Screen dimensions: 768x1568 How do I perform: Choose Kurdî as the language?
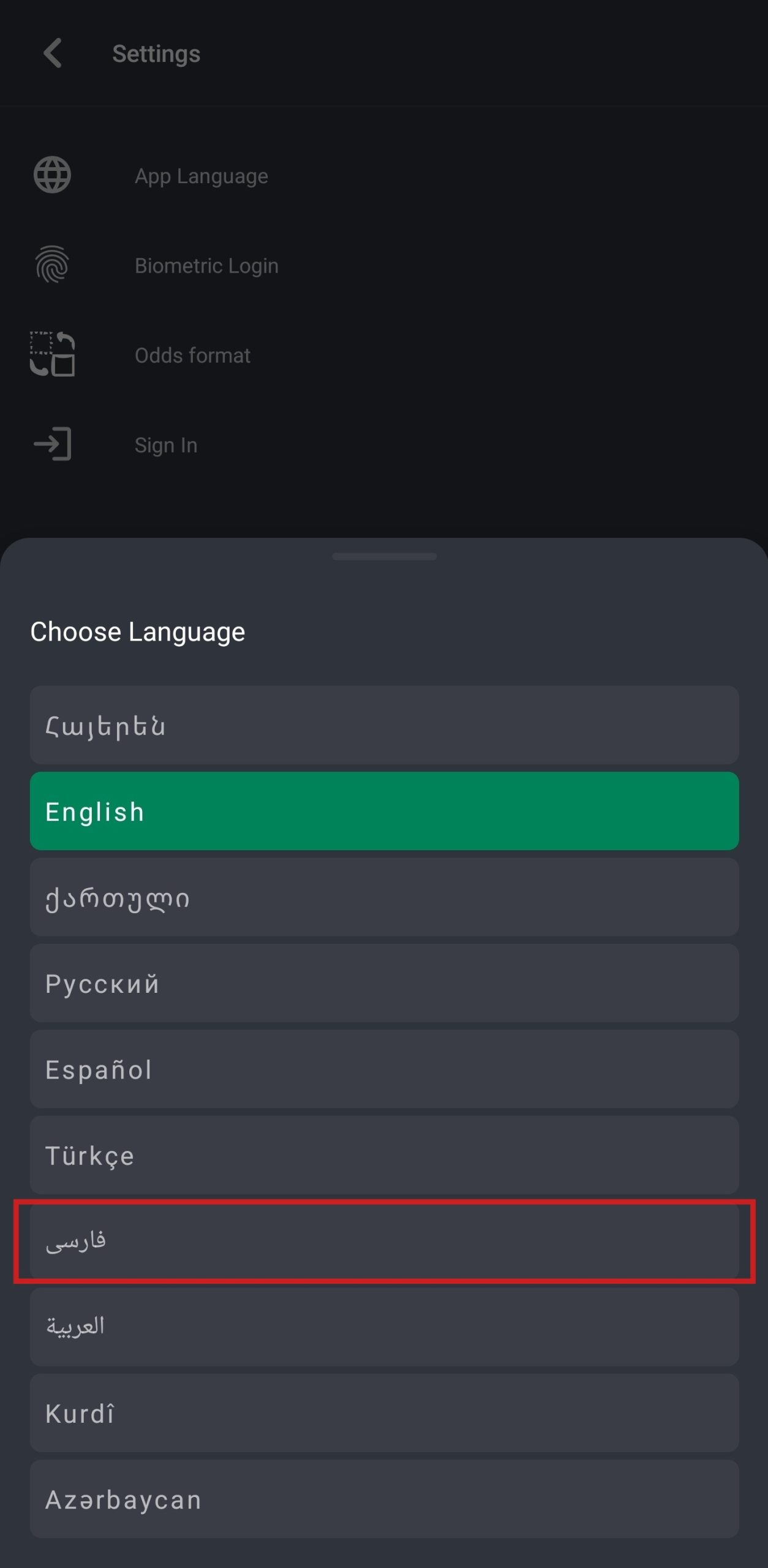[x=384, y=1414]
